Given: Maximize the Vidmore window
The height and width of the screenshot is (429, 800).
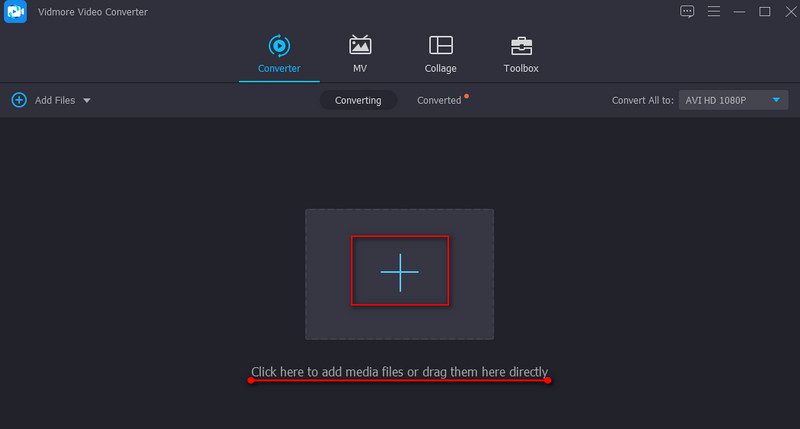Looking at the screenshot, I should (x=765, y=11).
